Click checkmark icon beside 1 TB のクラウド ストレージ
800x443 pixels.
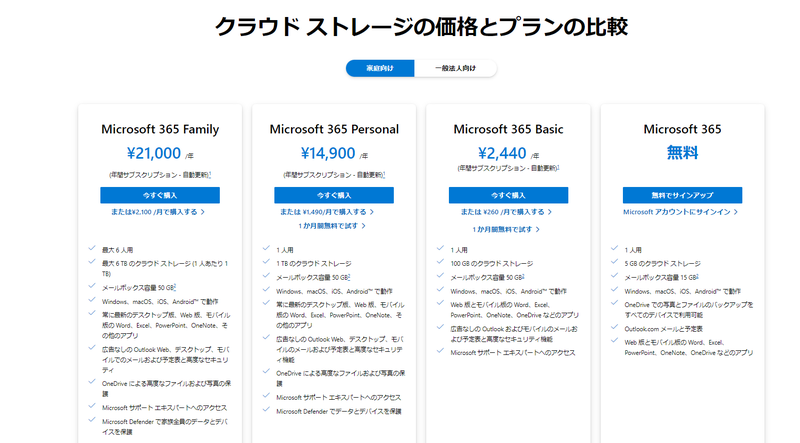266,262
